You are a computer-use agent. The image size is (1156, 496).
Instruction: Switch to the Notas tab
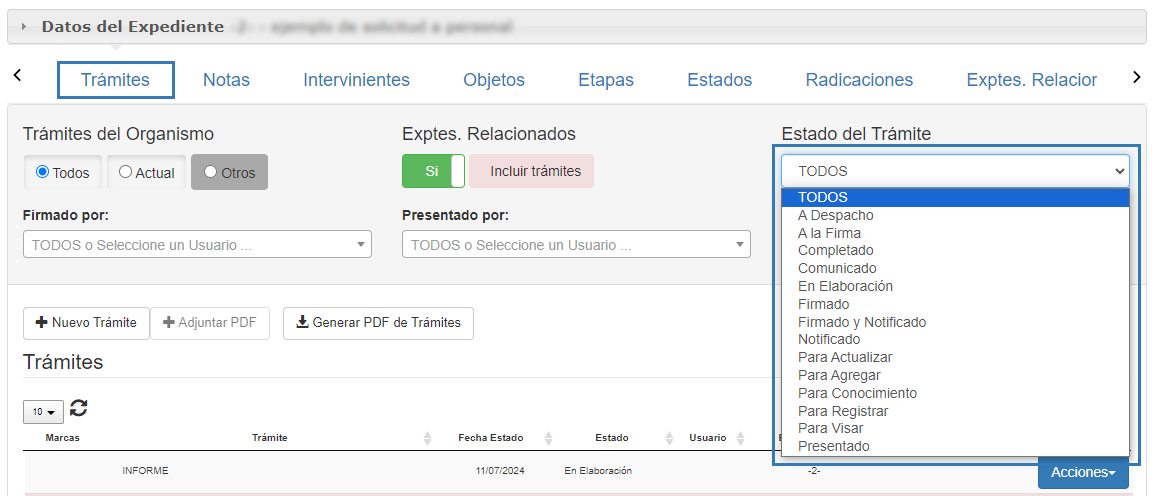coord(226,80)
